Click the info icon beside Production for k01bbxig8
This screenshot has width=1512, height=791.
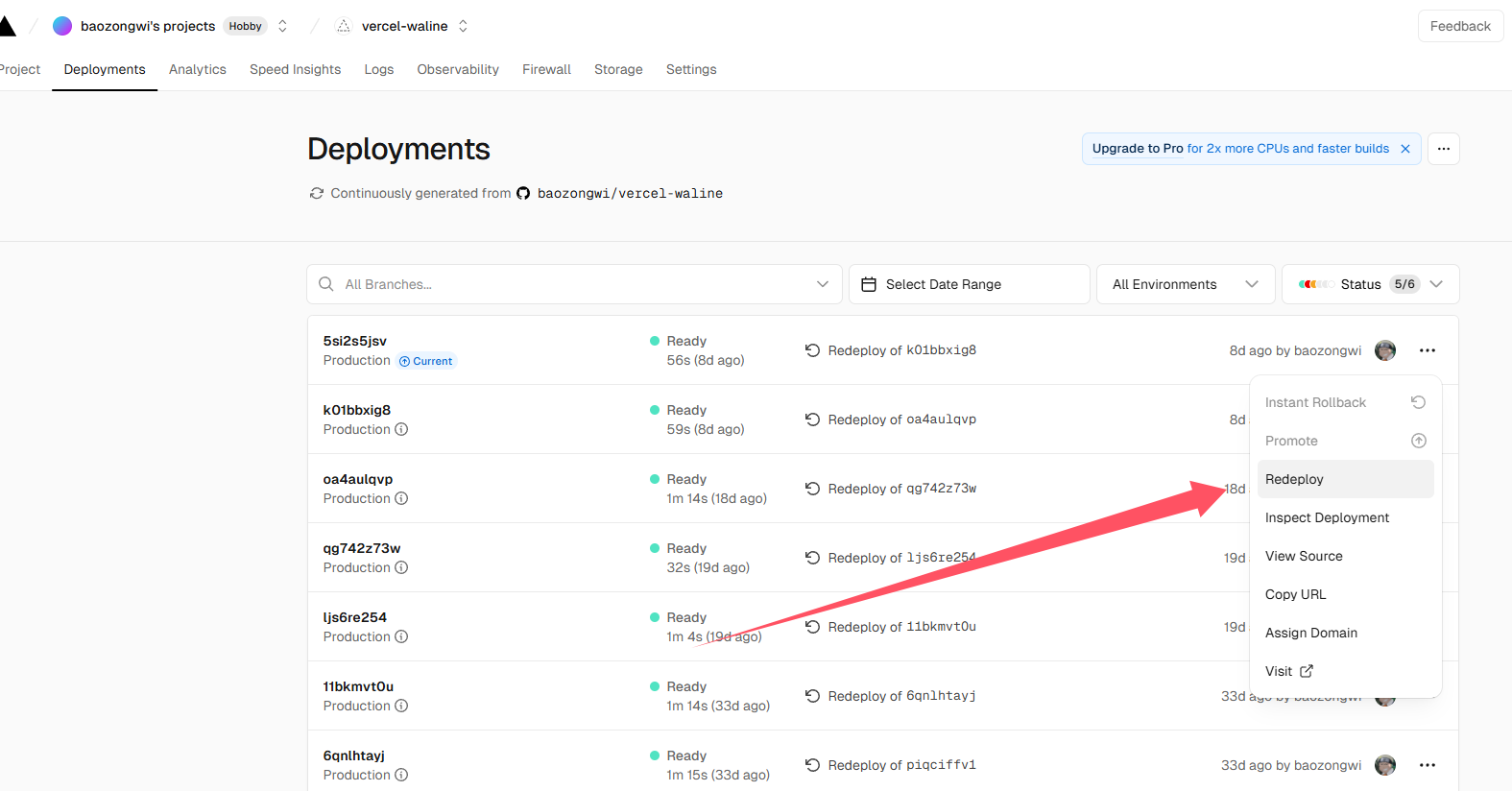point(401,429)
